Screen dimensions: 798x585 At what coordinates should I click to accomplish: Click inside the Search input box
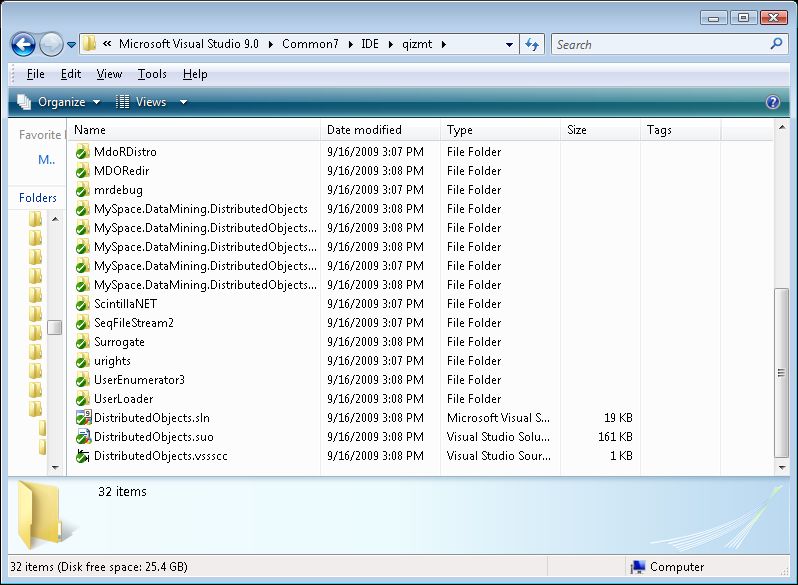662,45
